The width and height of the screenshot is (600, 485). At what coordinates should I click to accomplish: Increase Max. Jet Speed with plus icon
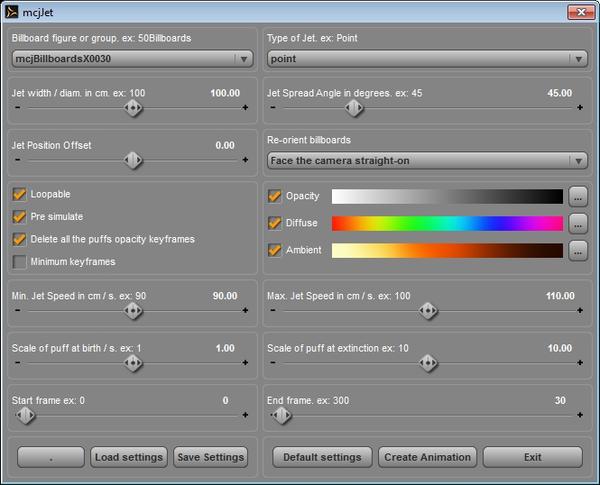tap(580, 310)
